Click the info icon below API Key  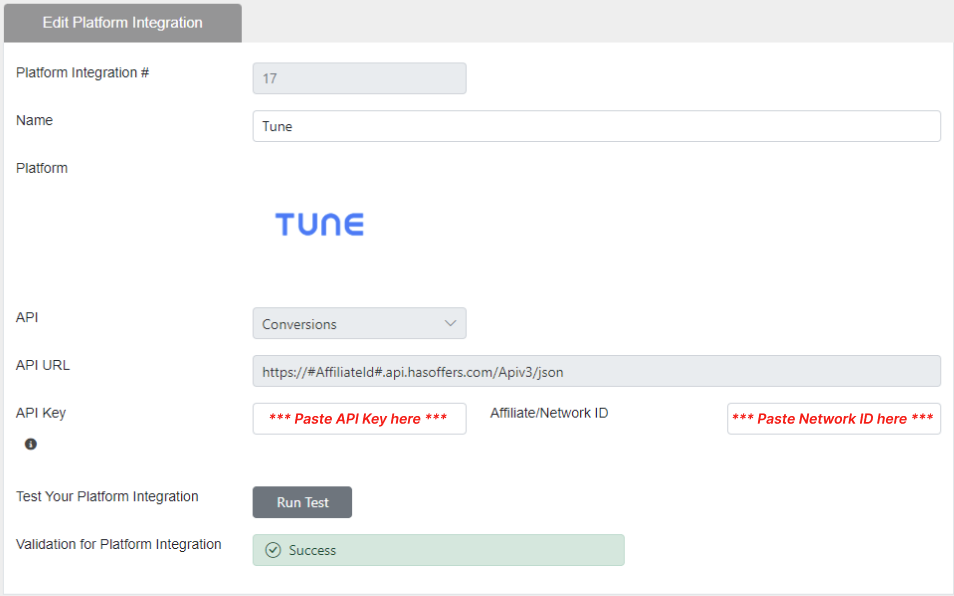(30, 444)
